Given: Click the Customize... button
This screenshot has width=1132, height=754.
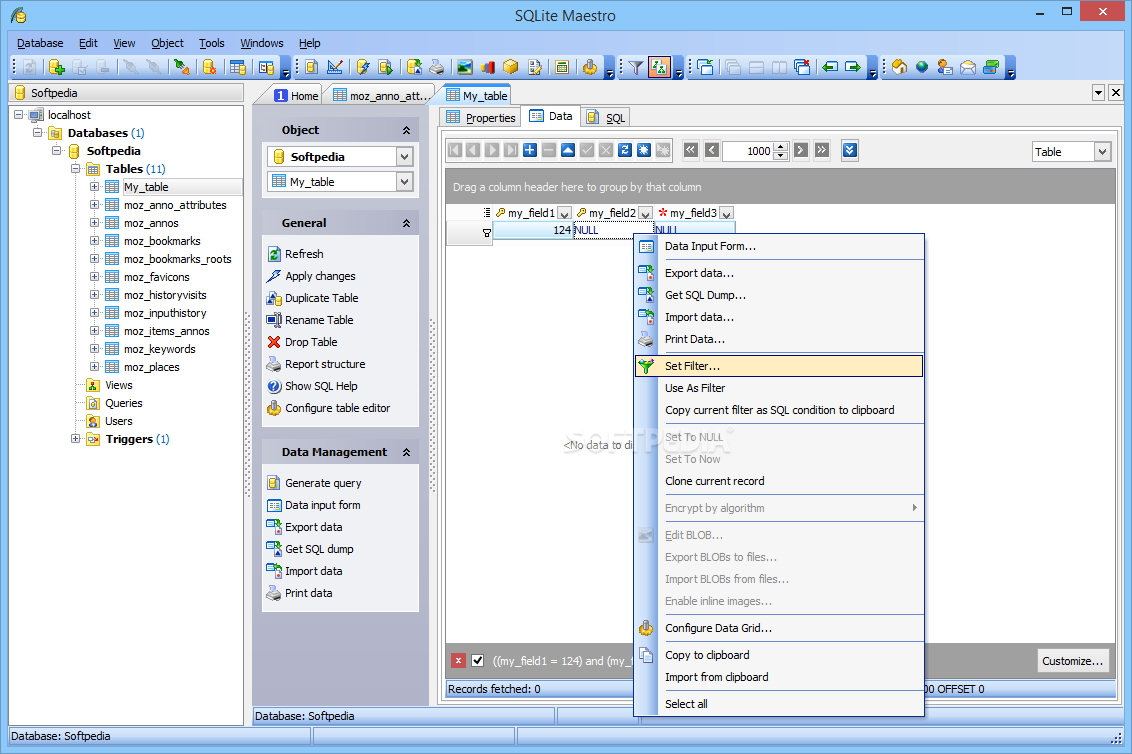Looking at the screenshot, I should click(1072, 661).
